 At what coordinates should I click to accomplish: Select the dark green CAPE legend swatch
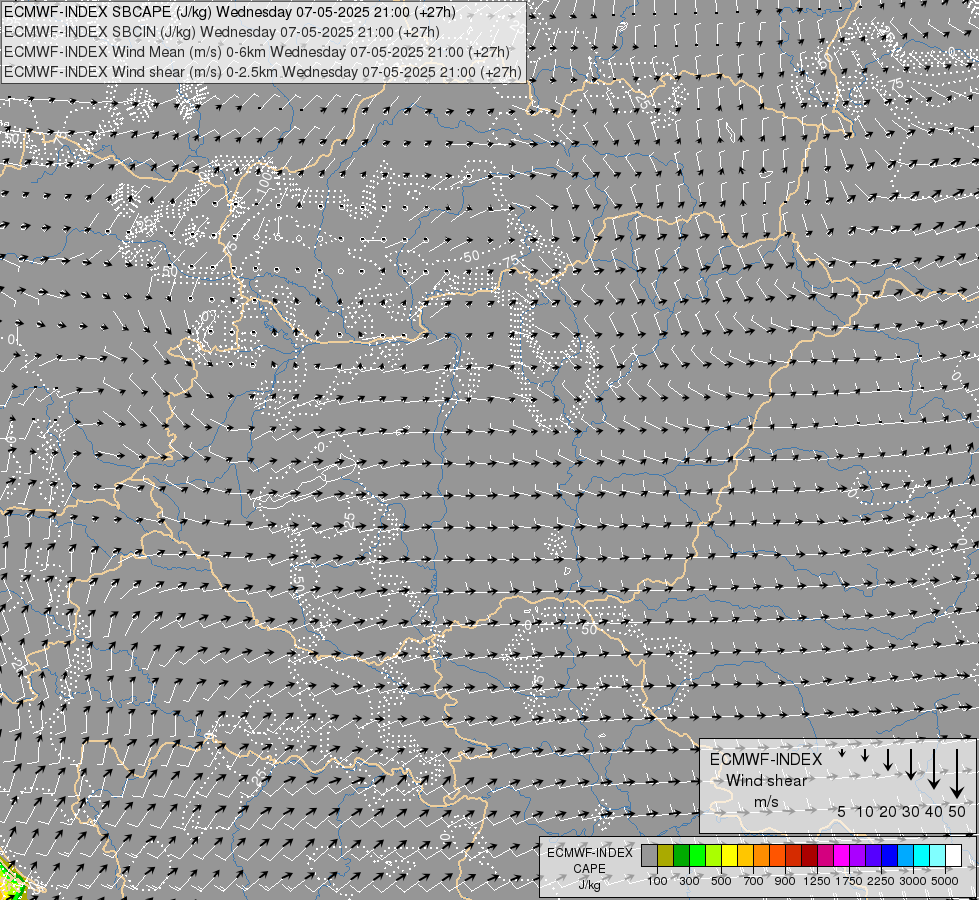coord(681,856)
